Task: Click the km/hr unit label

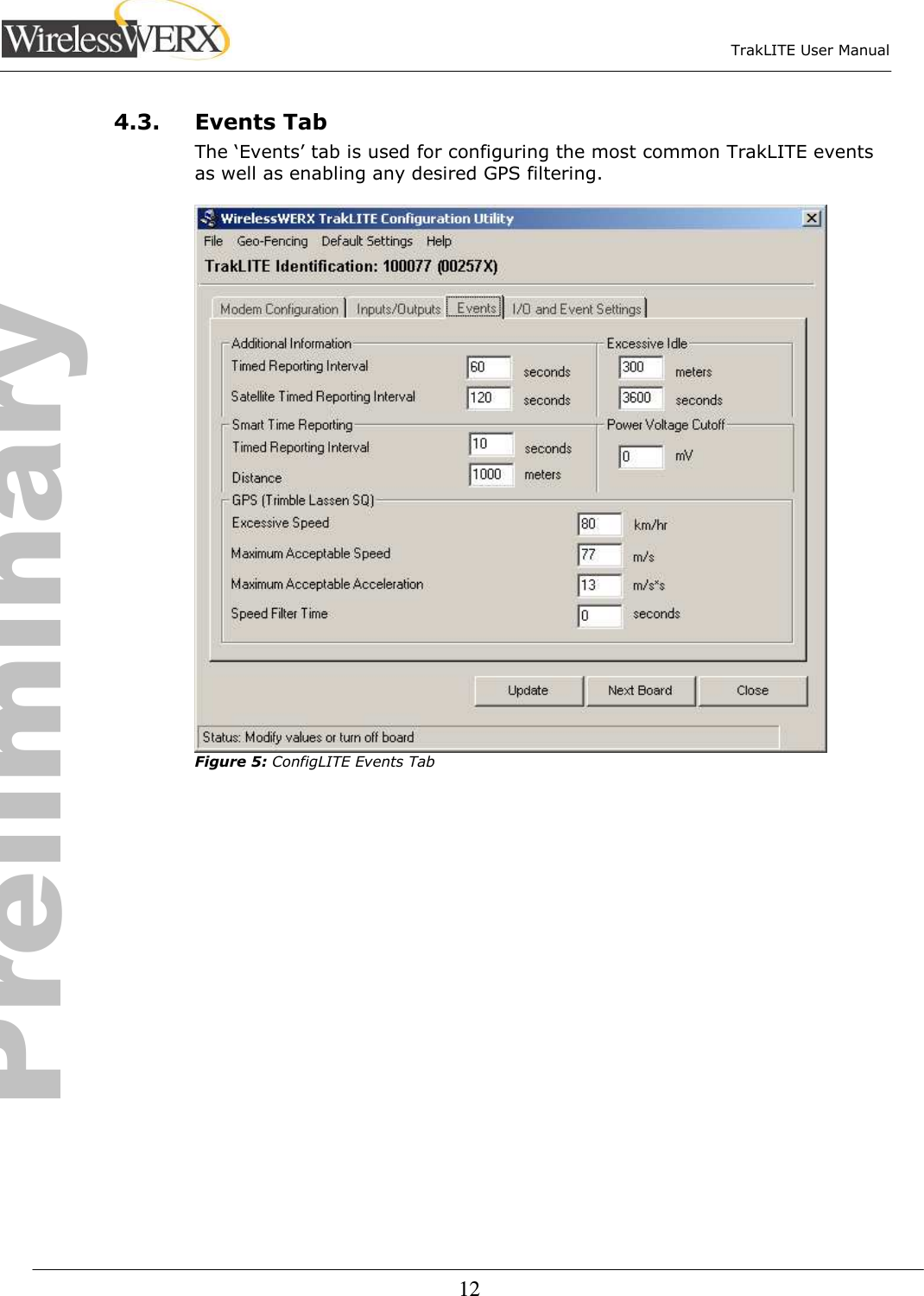Action: [650, 525]
